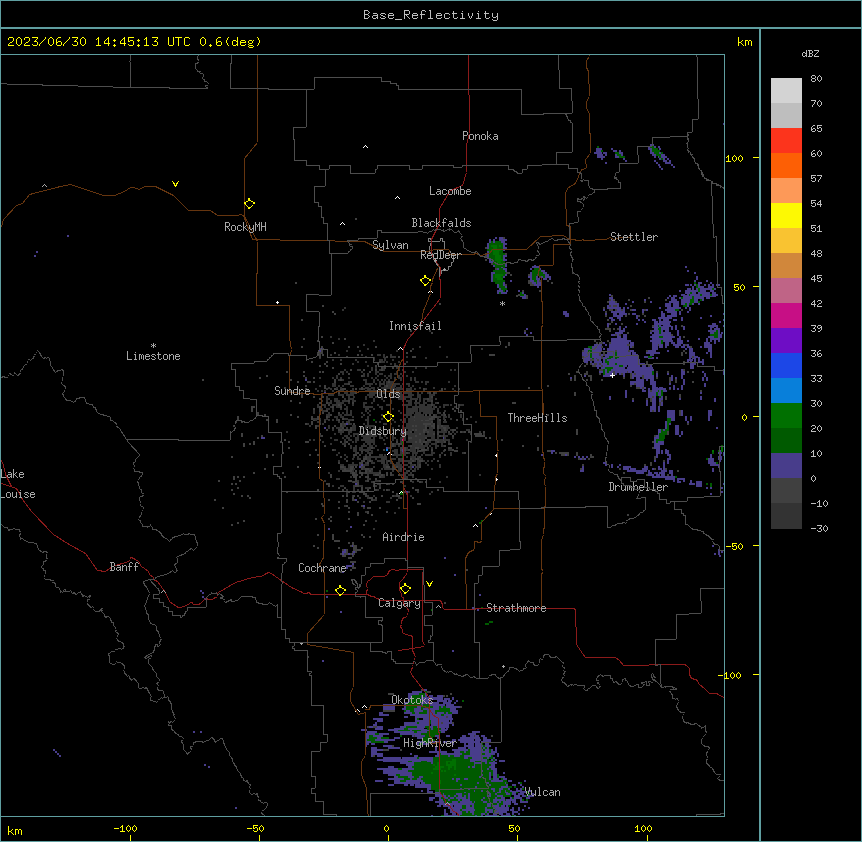Viewport: 862px width, 842px height.
Task: Click the RockyMH label
Action: coord(245,227)
